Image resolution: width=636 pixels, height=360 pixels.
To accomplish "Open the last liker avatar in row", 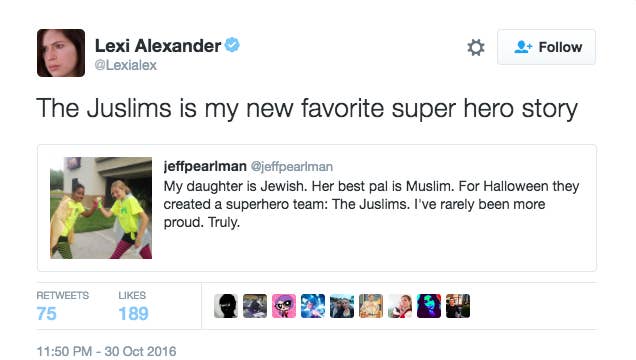I will tap(458, 306).
